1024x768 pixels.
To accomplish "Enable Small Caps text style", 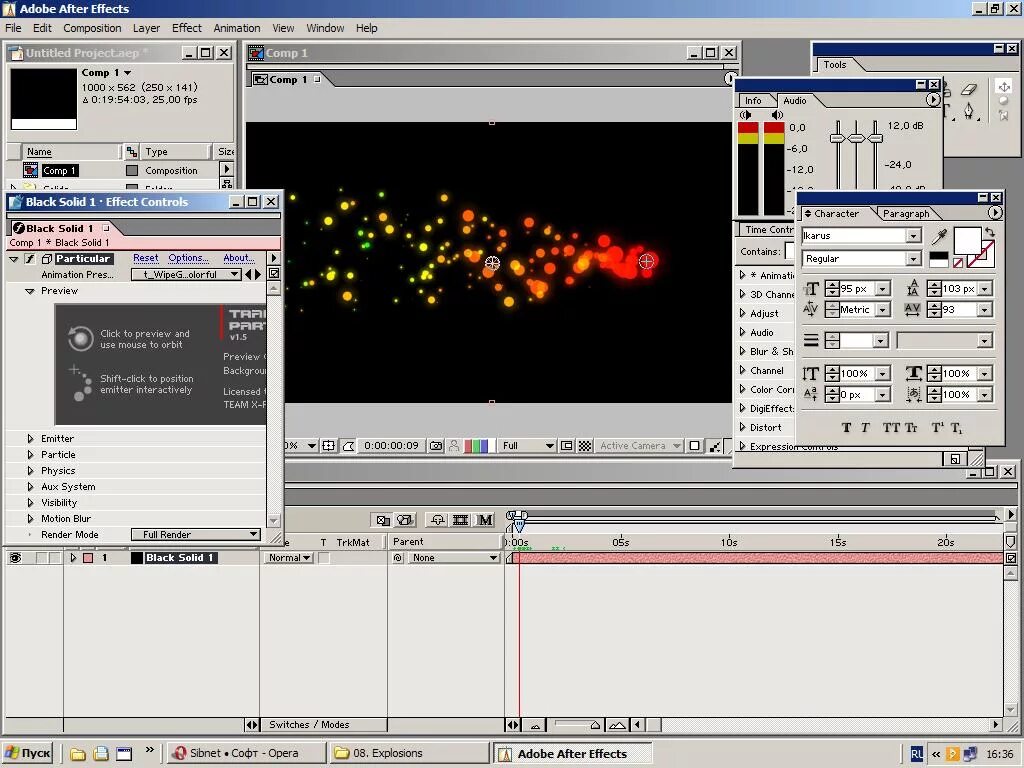I will (x=911, y=428).
